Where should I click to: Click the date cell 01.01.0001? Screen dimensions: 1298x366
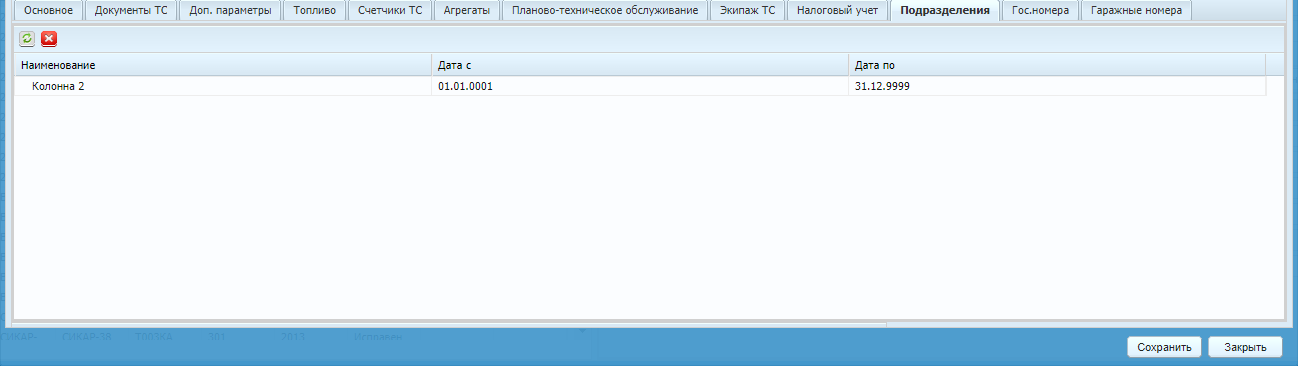640,86
